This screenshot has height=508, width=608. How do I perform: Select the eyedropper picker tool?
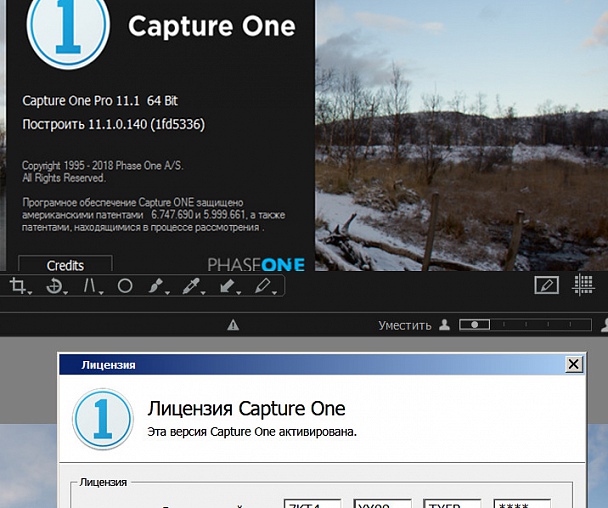191,286
